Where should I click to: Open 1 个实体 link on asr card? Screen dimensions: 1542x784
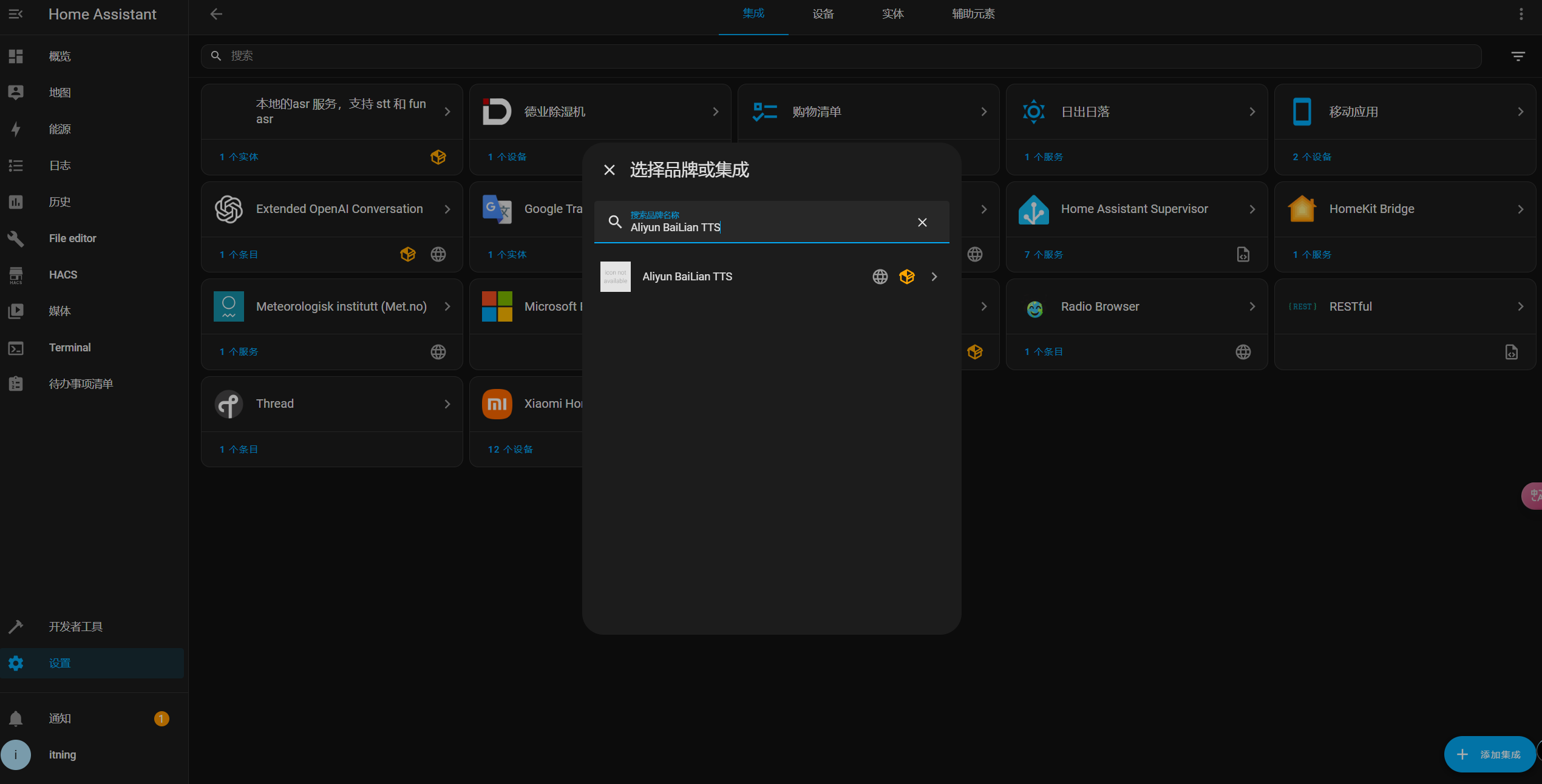click(x=239, y=157)
